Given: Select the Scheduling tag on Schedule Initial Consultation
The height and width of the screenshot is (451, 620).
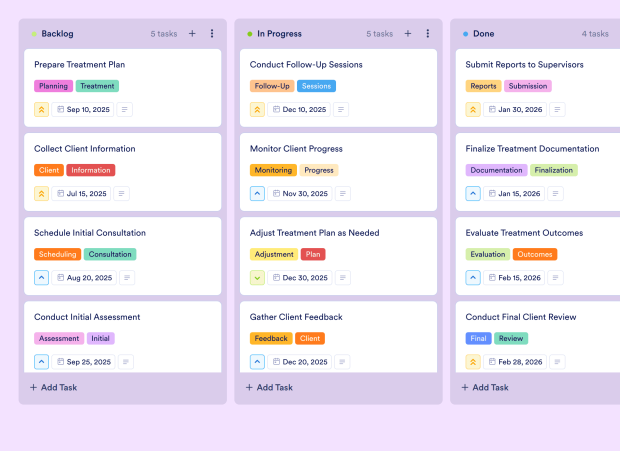Looking at the screenshot, I should [57, 254].
